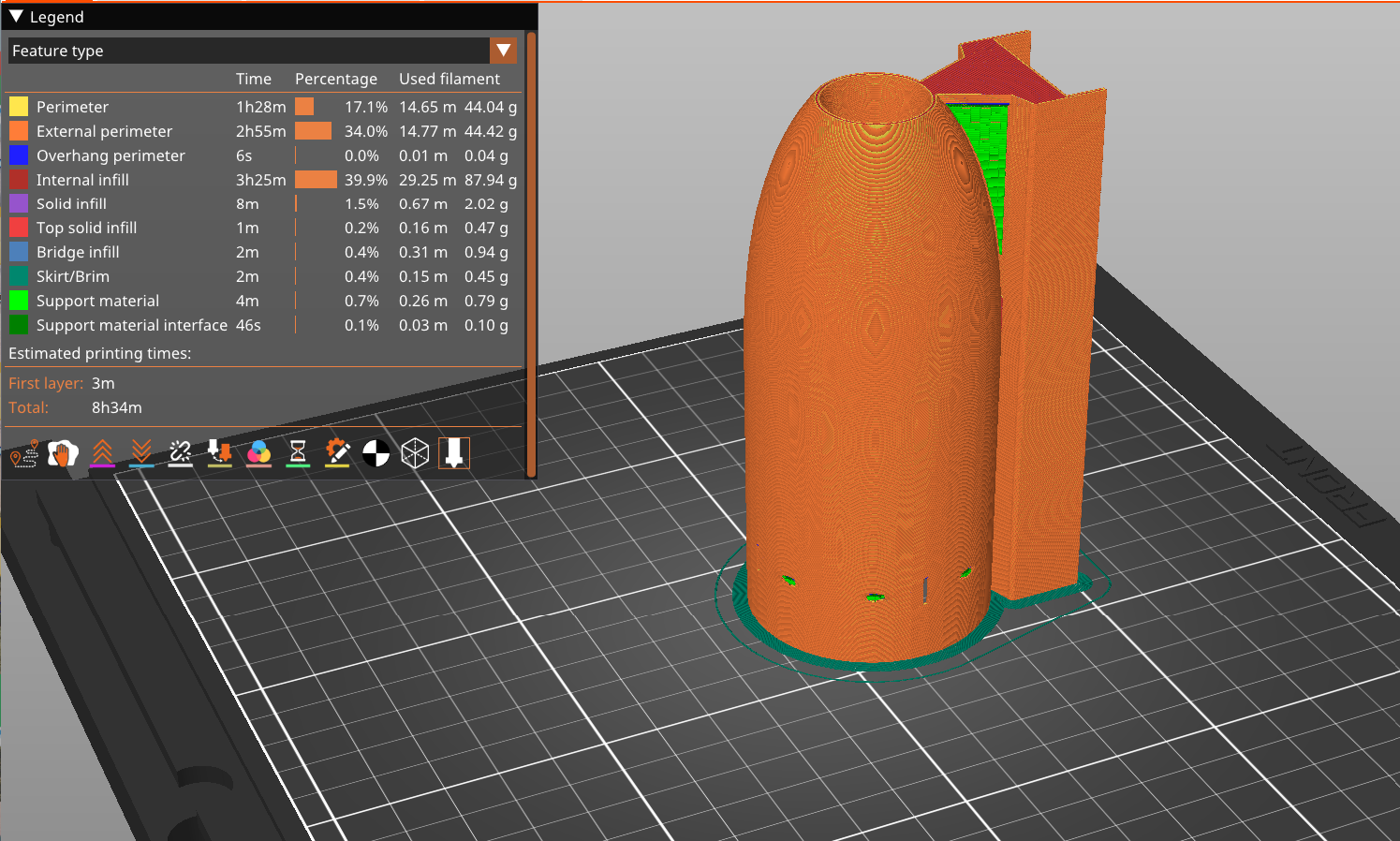Click the 39.9% percentage value

coord(366,180)
